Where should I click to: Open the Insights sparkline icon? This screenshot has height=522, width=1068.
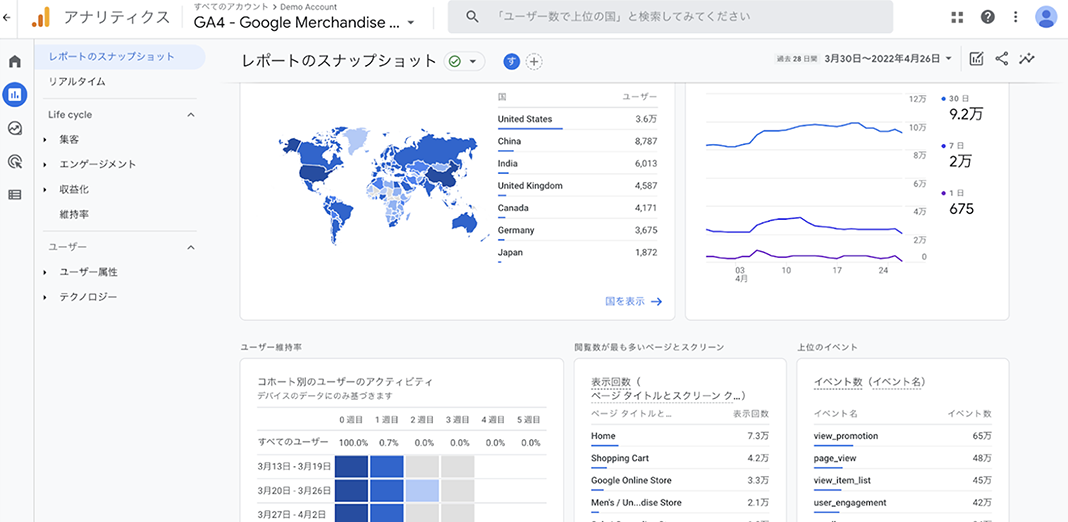1026,59
